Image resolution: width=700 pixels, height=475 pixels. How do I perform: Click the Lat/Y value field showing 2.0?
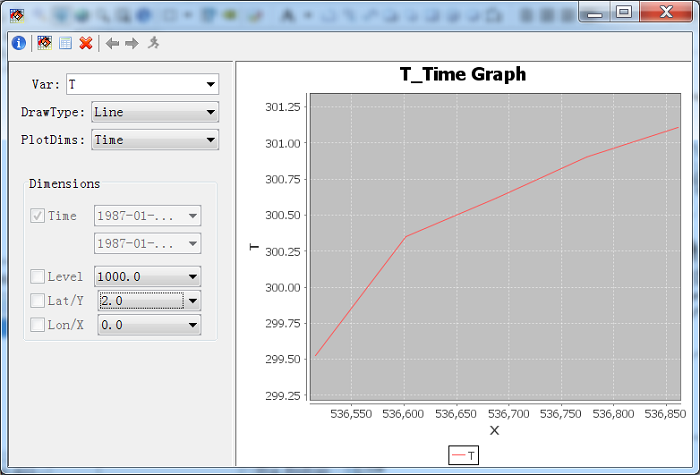click(x=142, y=300)
